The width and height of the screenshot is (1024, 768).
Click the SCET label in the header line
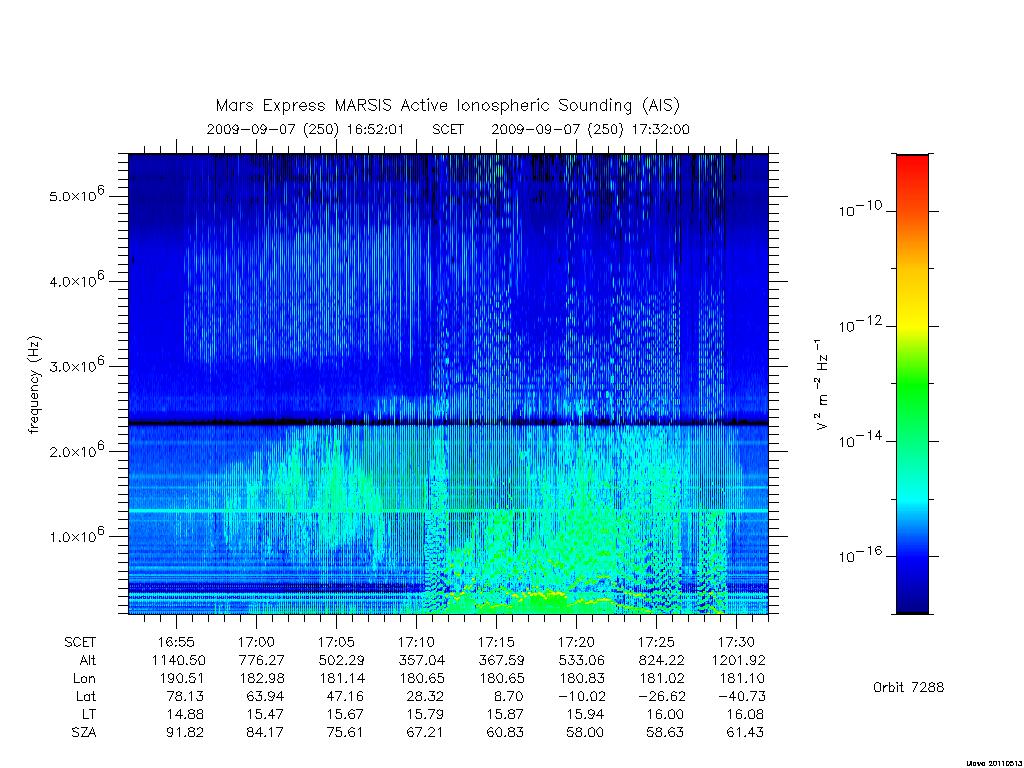[448, 129]
